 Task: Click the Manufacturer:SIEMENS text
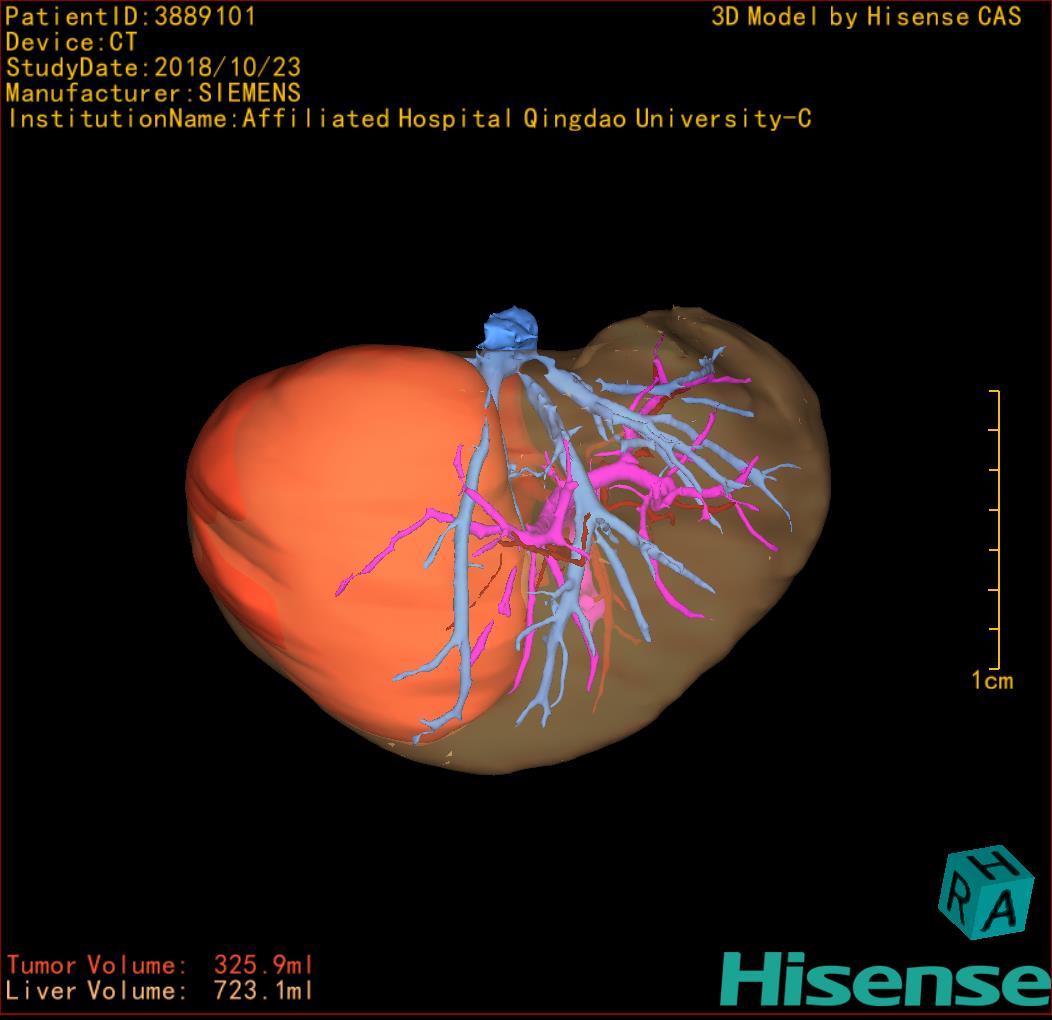[154, 93]
